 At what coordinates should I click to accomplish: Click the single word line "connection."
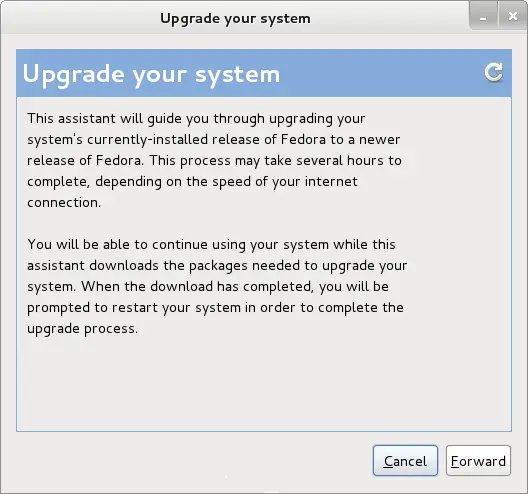(64, 203)
